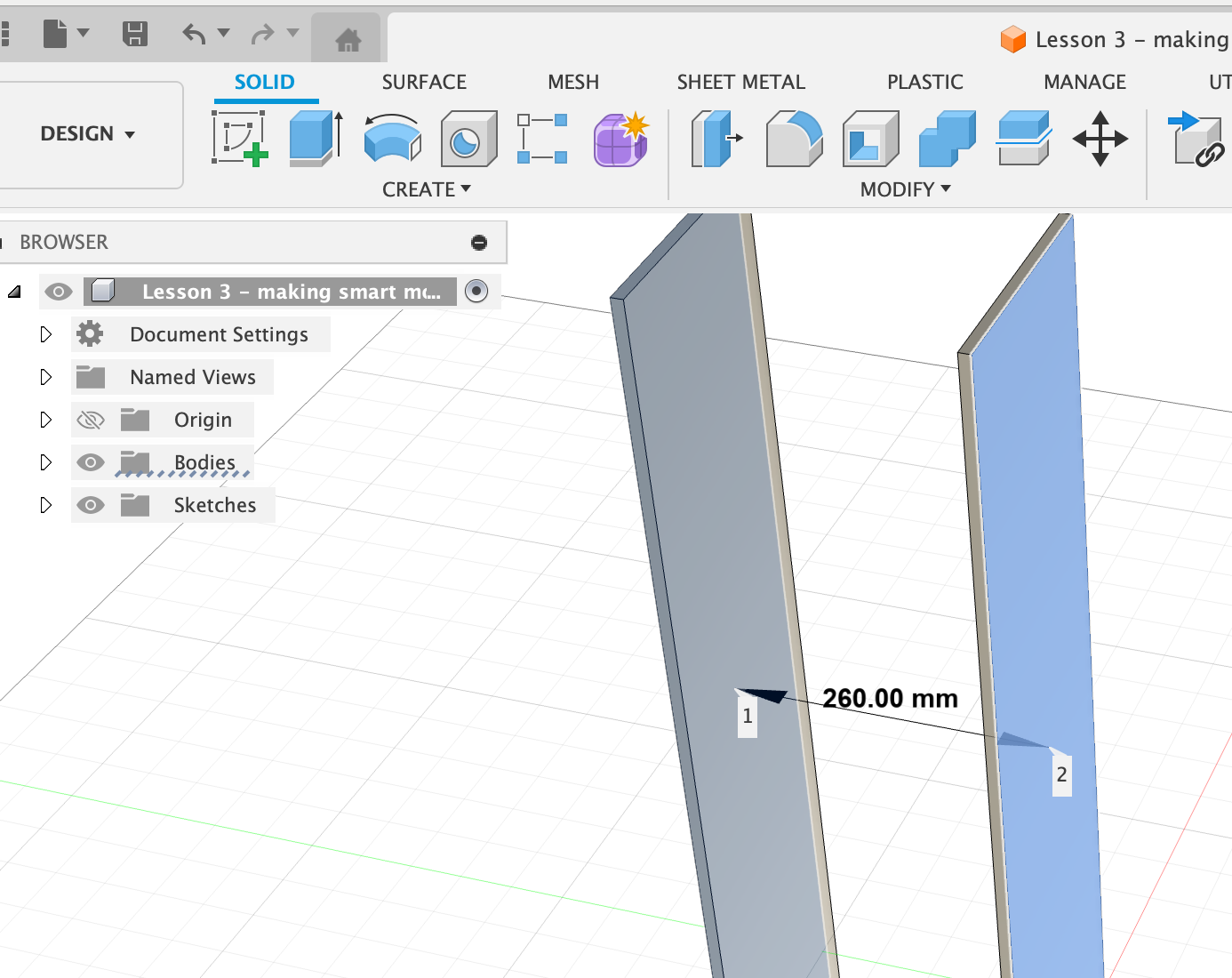
Task: Show the hidden Origin folder
Action: pos(91,420)
